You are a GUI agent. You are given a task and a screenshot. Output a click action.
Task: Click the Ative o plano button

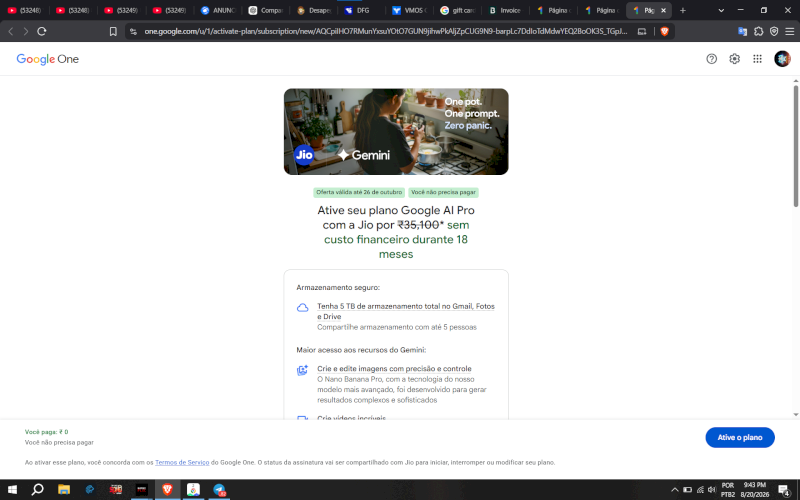(x=740, y=437)
